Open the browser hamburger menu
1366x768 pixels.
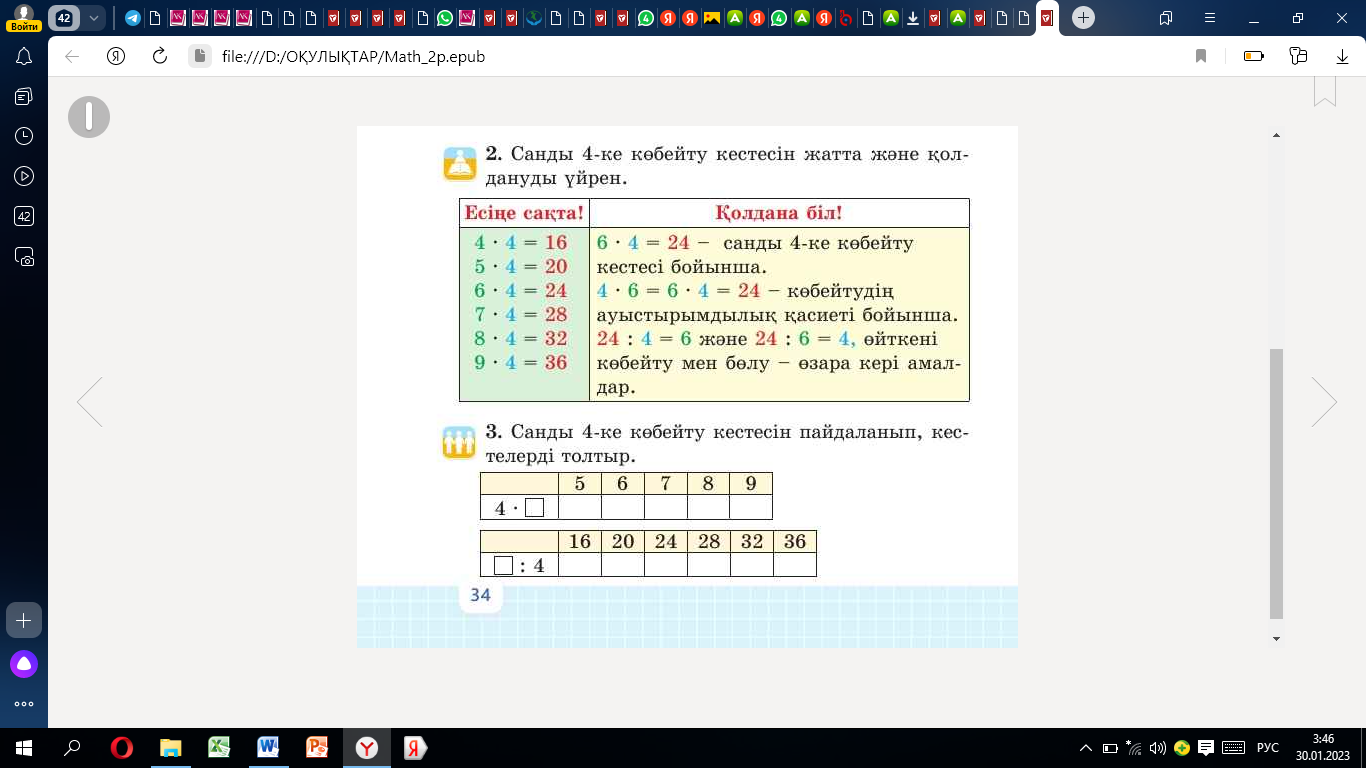click(1210, 18)
